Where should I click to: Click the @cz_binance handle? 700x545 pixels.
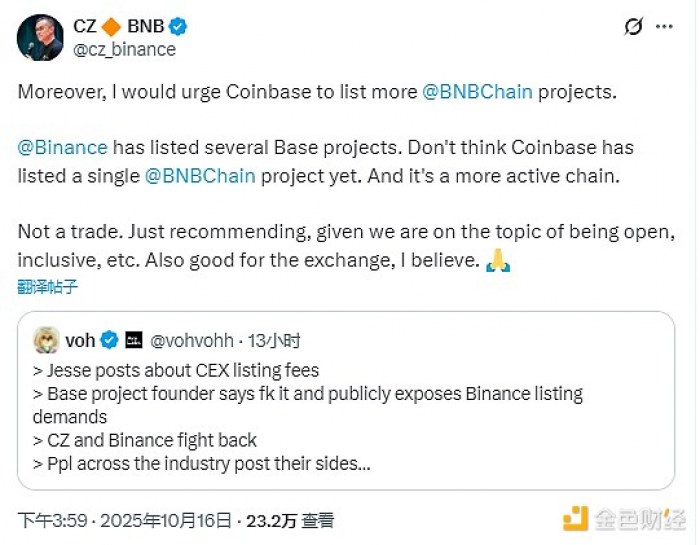coord(124,49)
